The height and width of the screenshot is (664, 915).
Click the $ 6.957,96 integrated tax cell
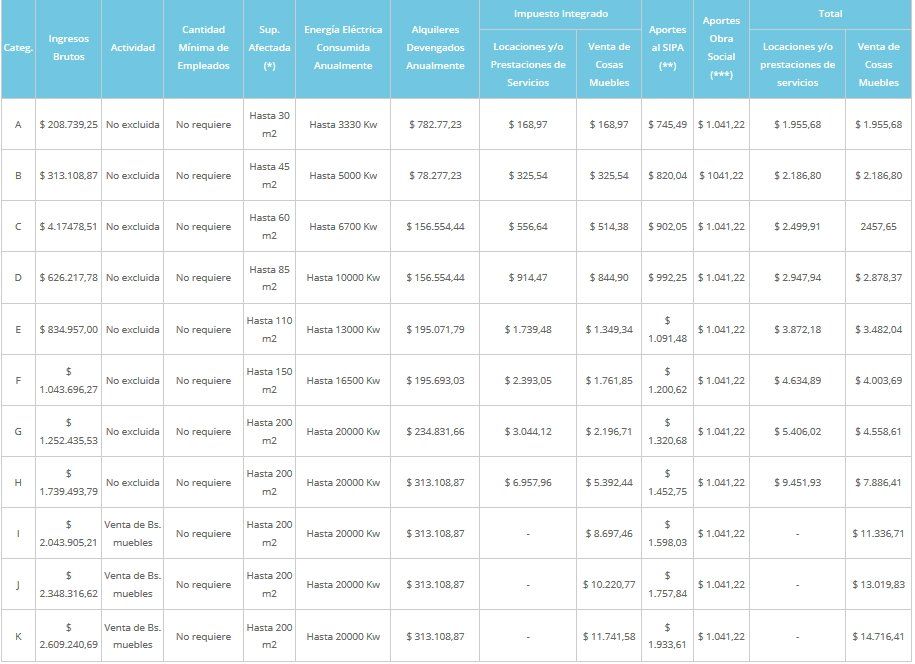click(527, 483)
